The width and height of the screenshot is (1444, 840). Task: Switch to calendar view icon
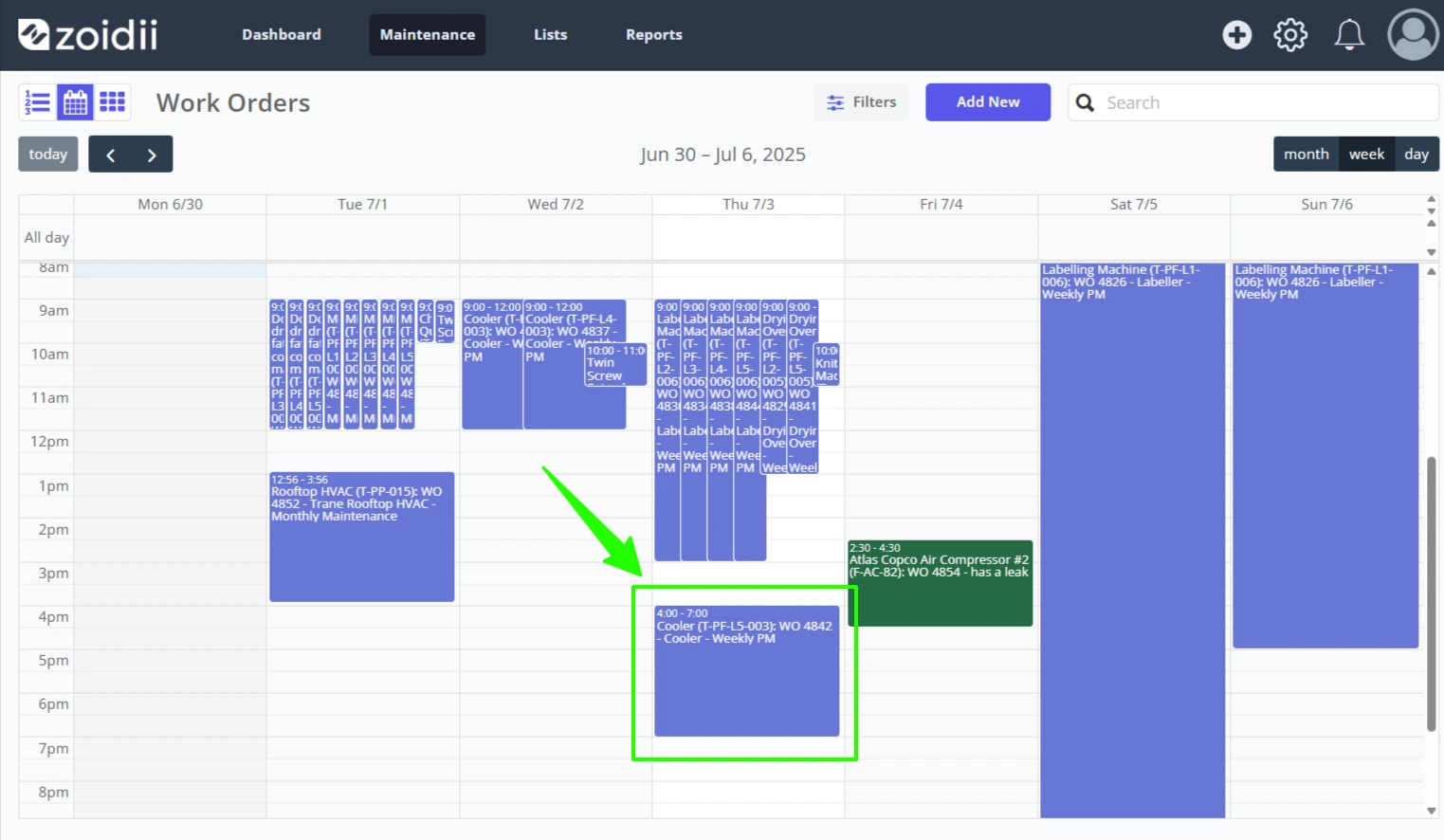tap(75, 102)
